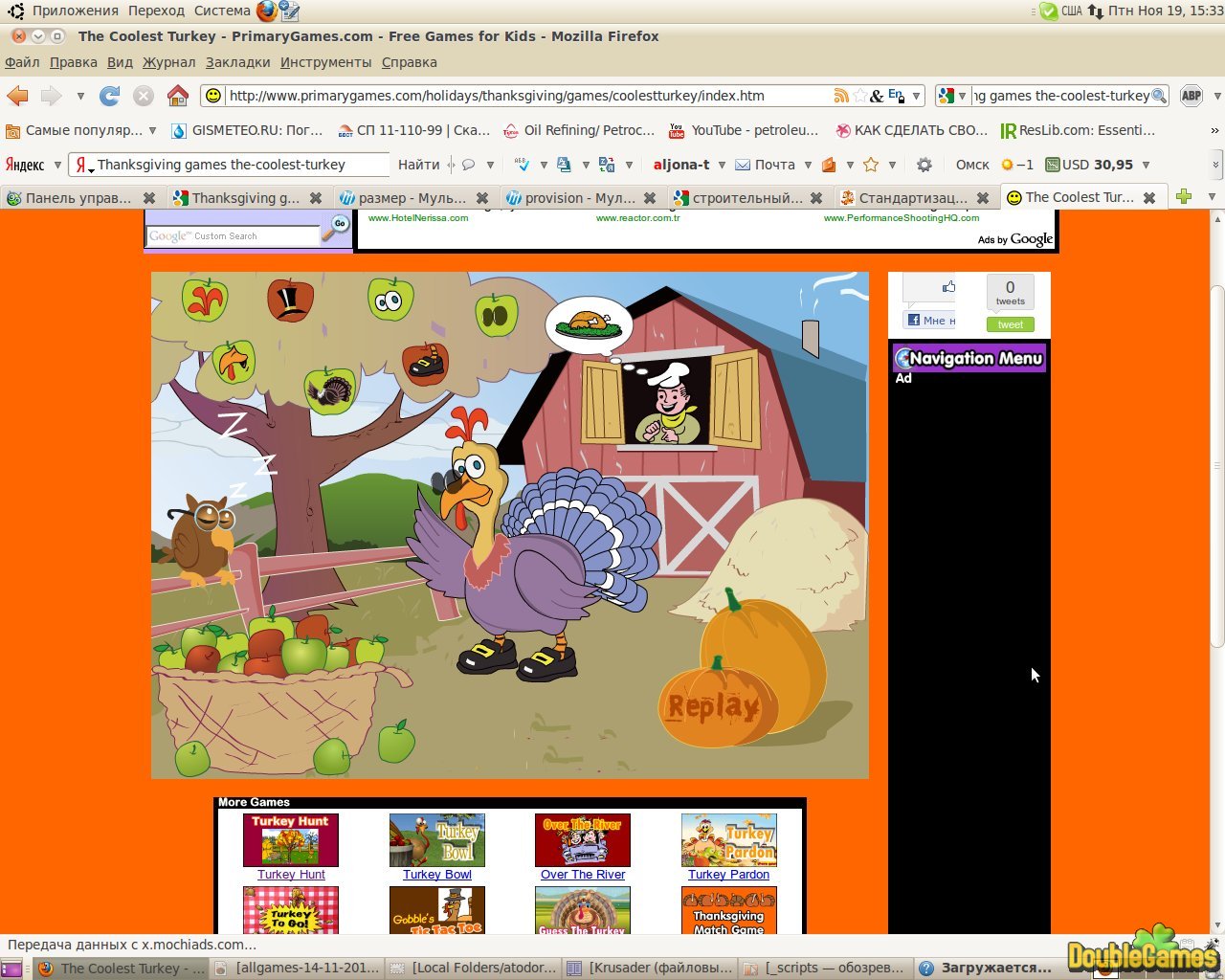The image size is (1225, 980).
Task: Go back with the browser Back arrow
Action: coord(18,96)
